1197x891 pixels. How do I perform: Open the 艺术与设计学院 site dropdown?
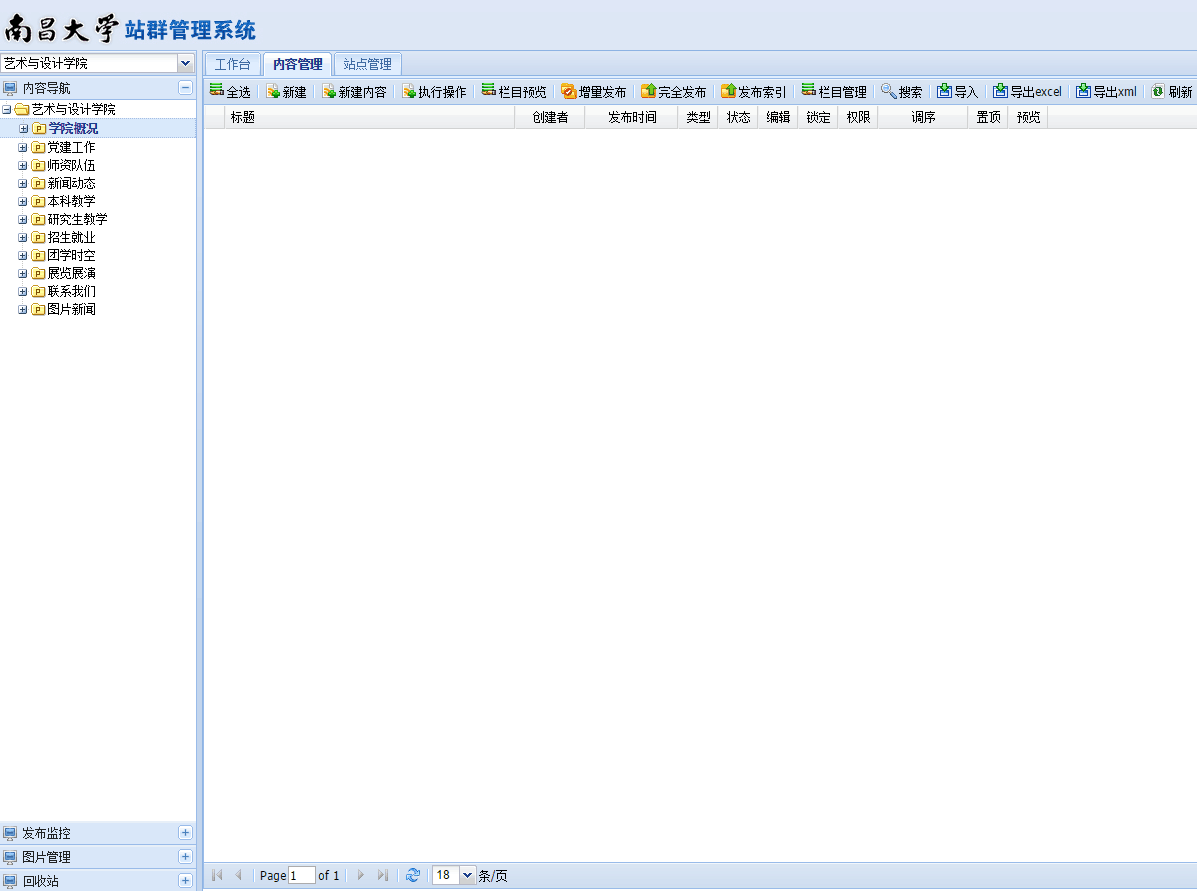point(185,63)
